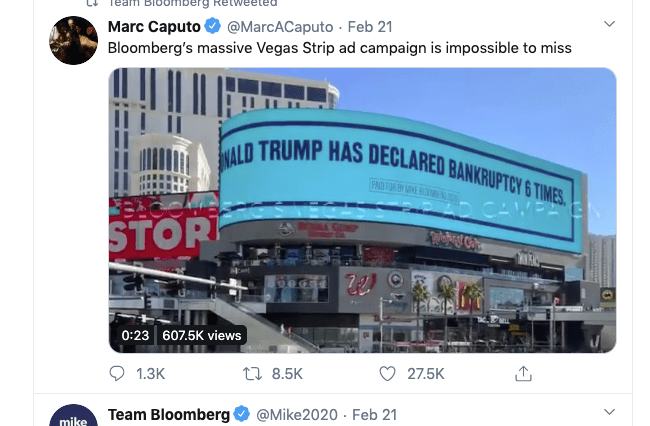Open the Marc Caputo display name link
650x426 pixels.
pos(154,26)
